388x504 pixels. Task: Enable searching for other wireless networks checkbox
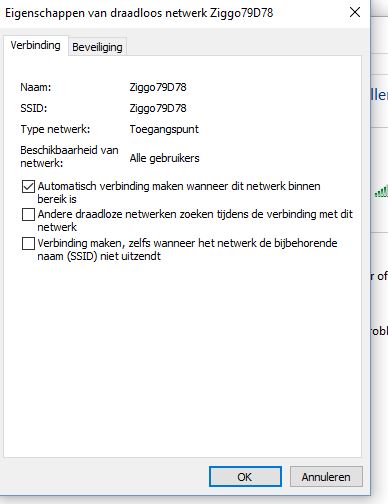28,214
